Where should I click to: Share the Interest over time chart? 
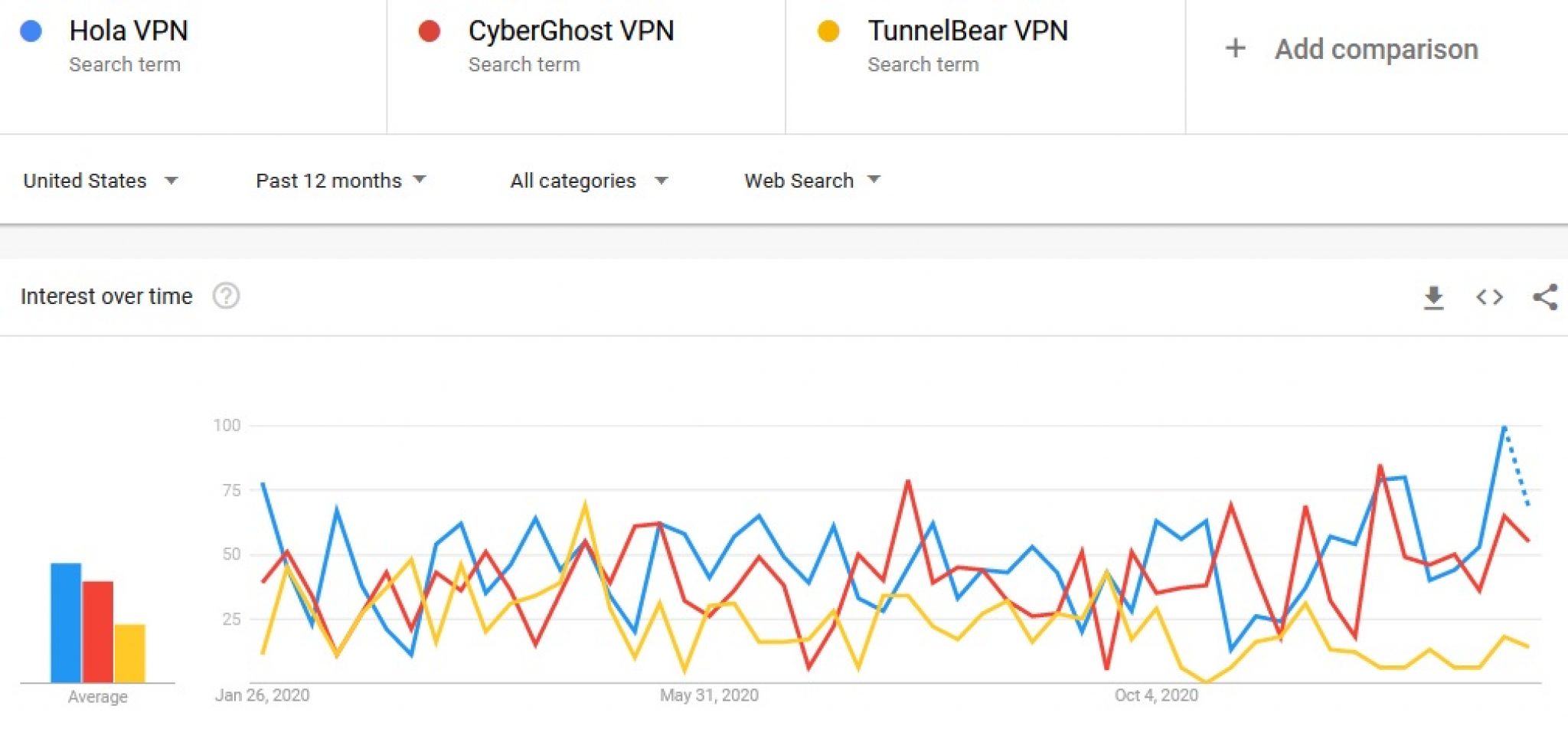(x=1545, y=297)
